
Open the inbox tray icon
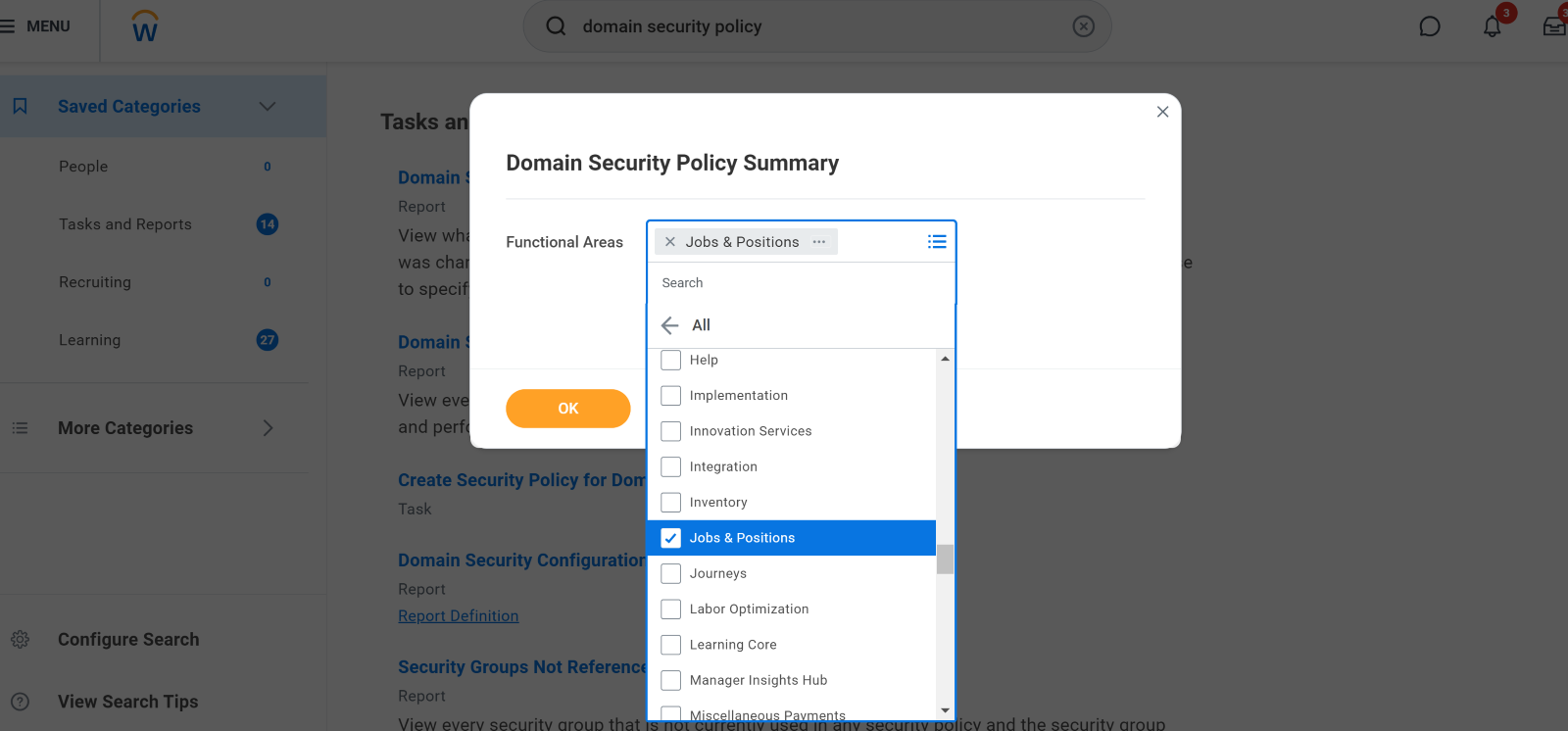1554,26
